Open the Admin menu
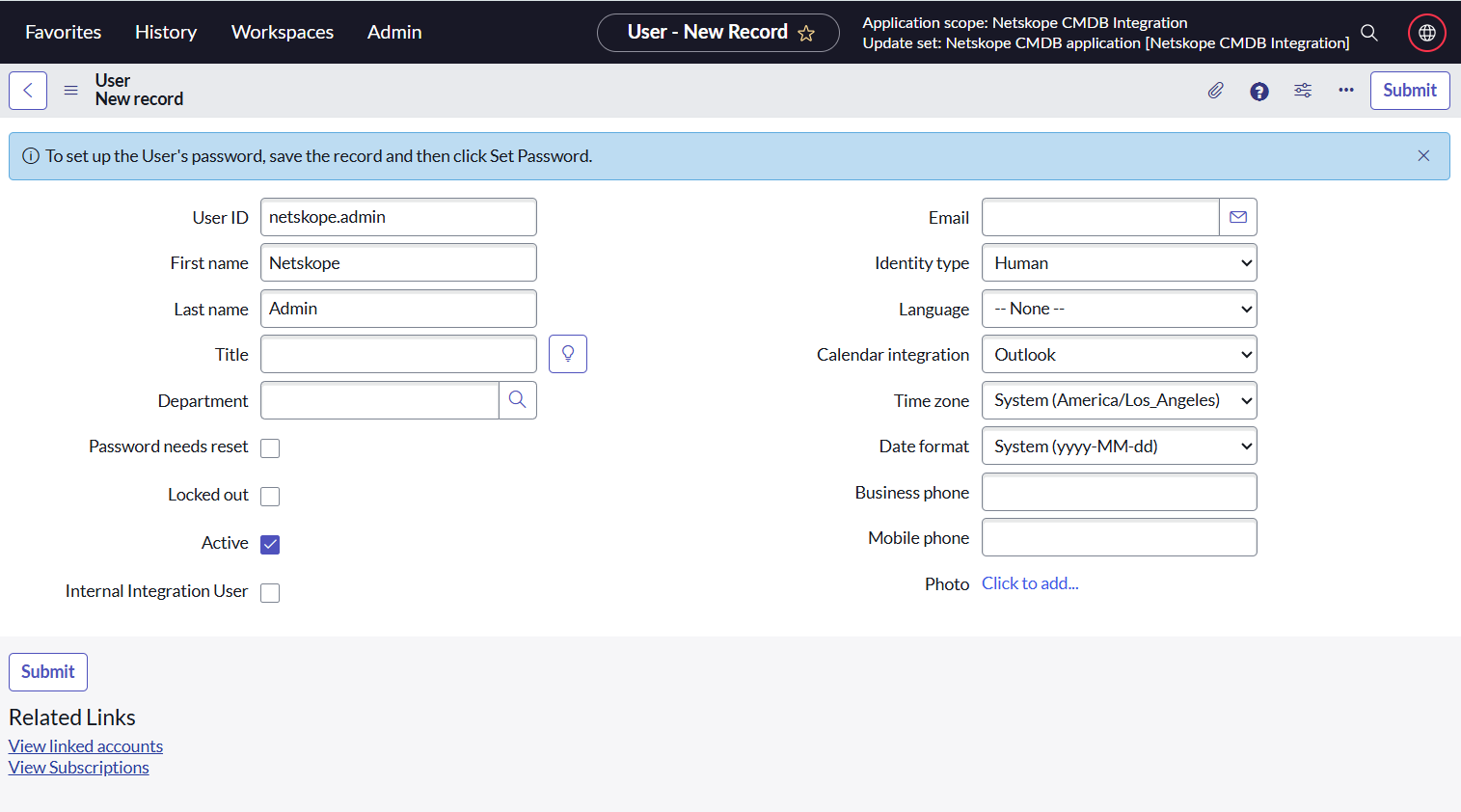 pyautogui.click(x=394, y=32)
